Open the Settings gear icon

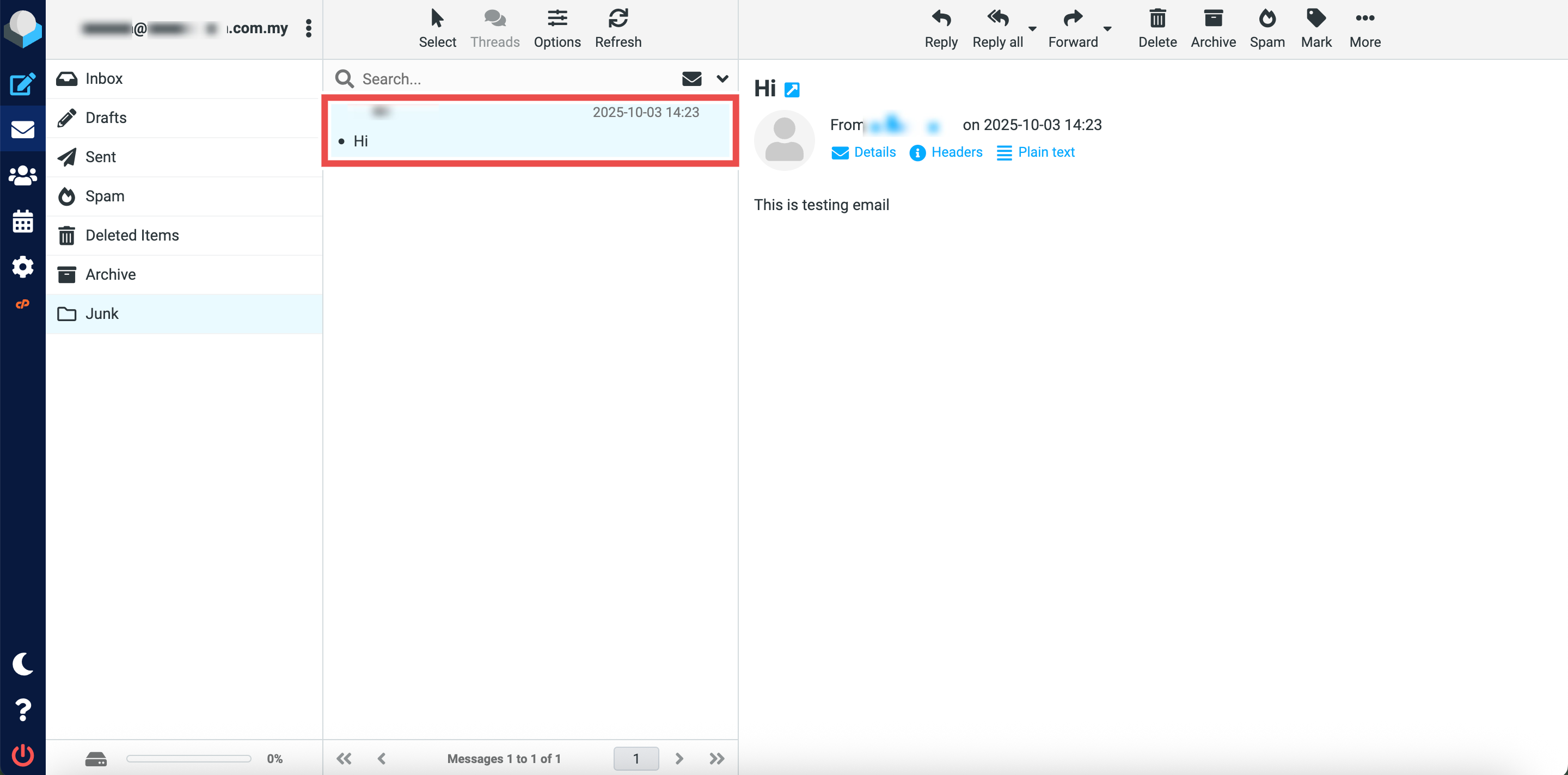pos(22,267)
